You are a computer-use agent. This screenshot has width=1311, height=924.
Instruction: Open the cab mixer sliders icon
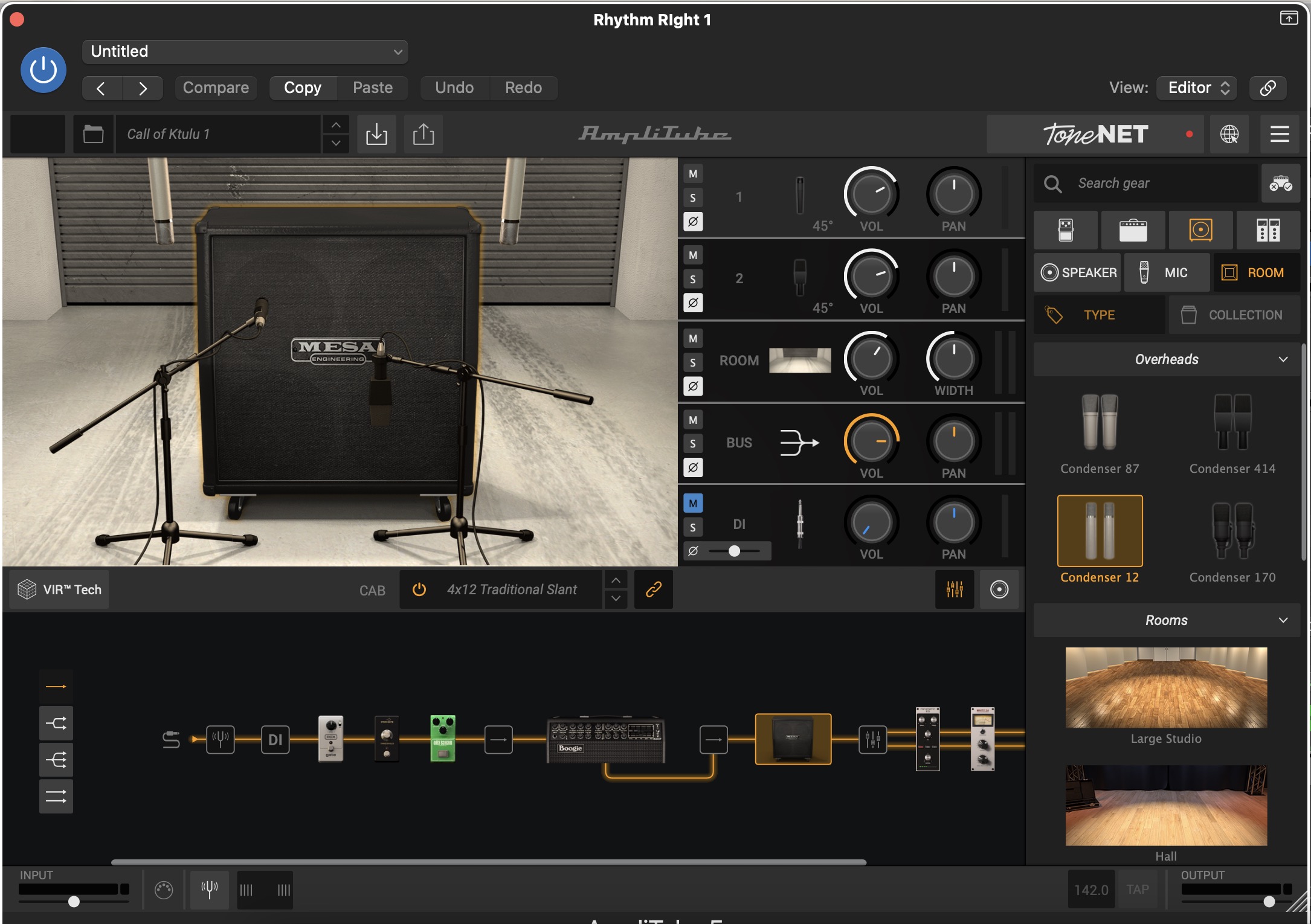[x=955, y=589]
